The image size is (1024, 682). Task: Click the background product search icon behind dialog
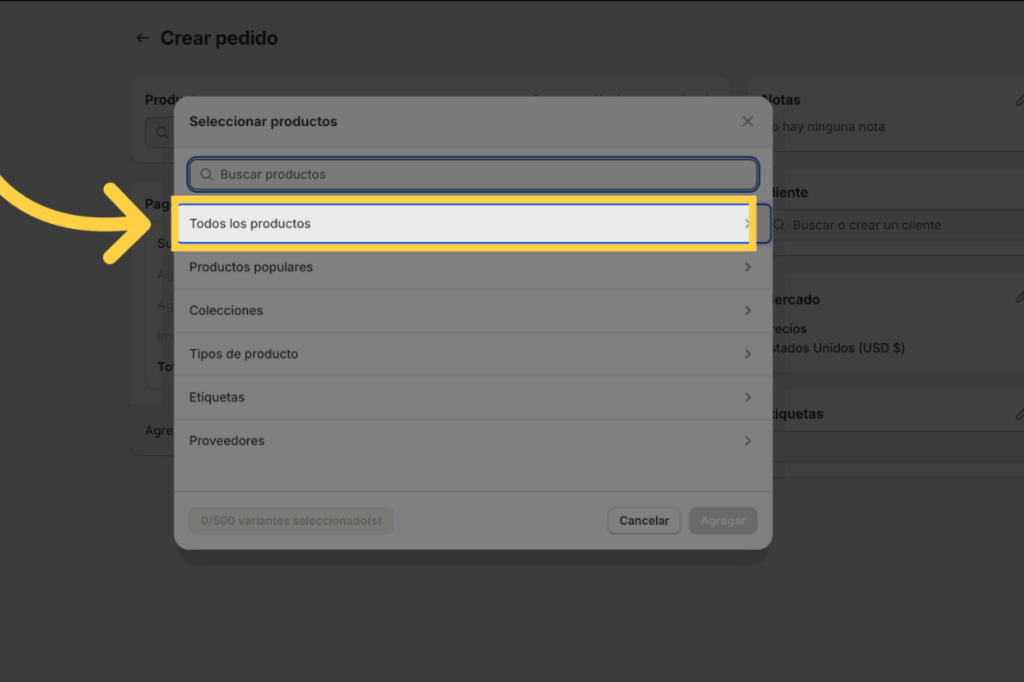(162, 132)
